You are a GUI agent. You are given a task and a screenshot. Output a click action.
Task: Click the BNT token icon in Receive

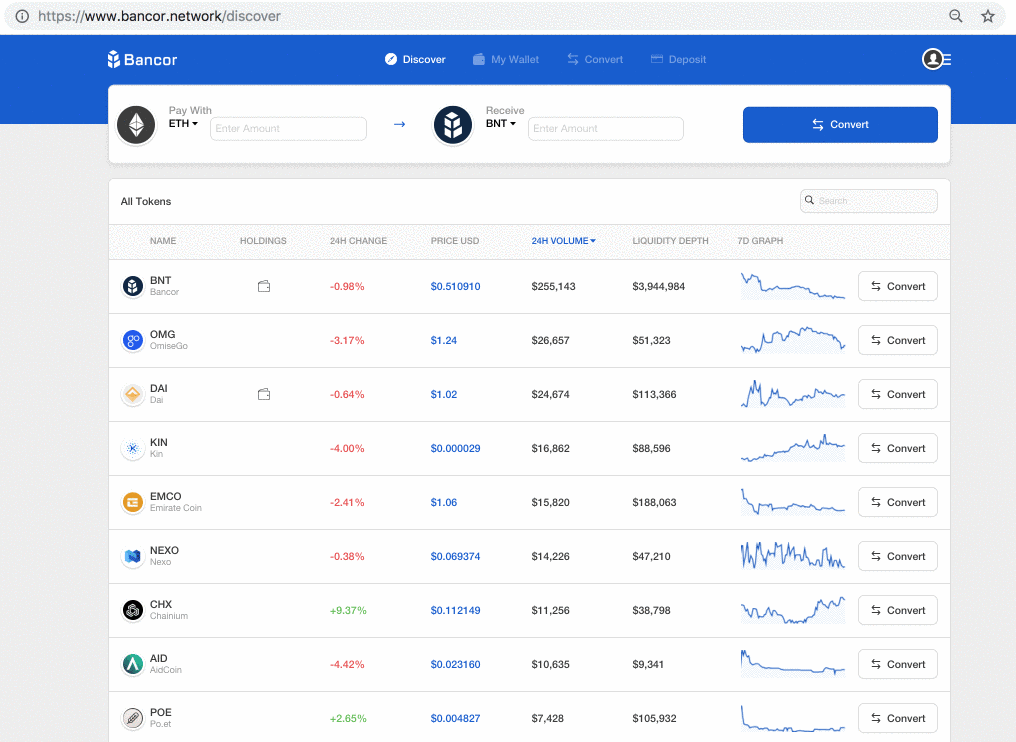pyautogui.click(x=453, y=124)
